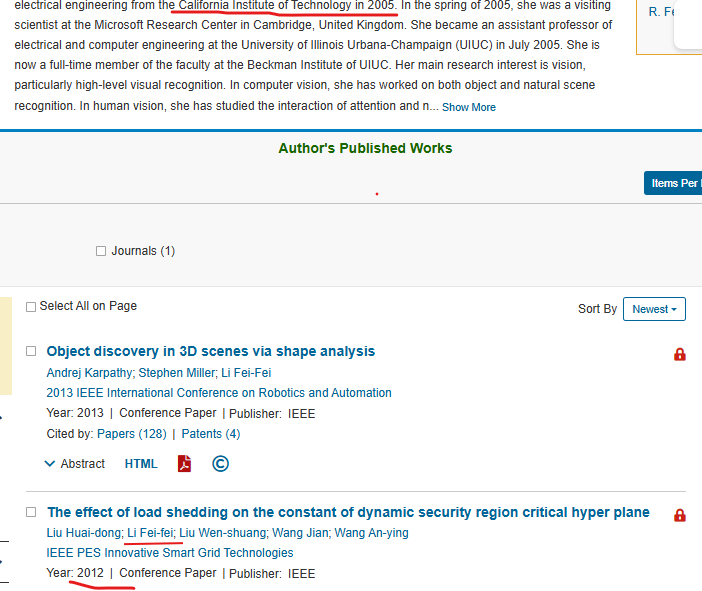The height and width of the screenshot is (591, 702).
Task: Click the Sort By label
Action: coord(597,309)
